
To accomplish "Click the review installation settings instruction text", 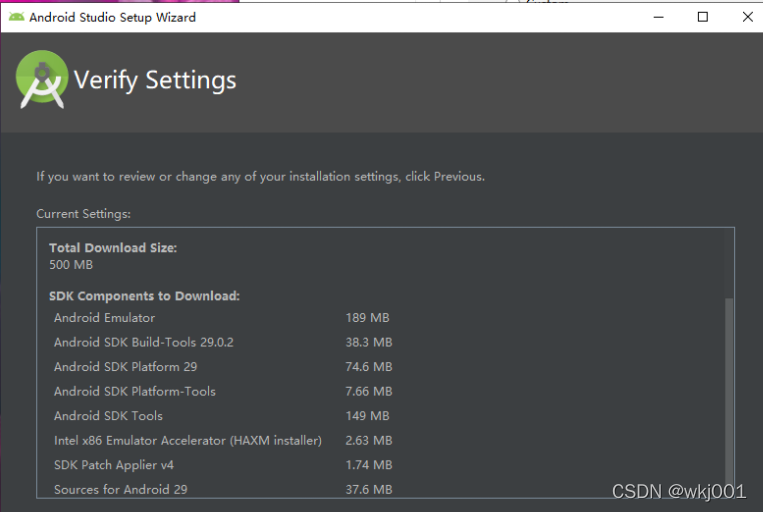I will click(x=260, y=177).
